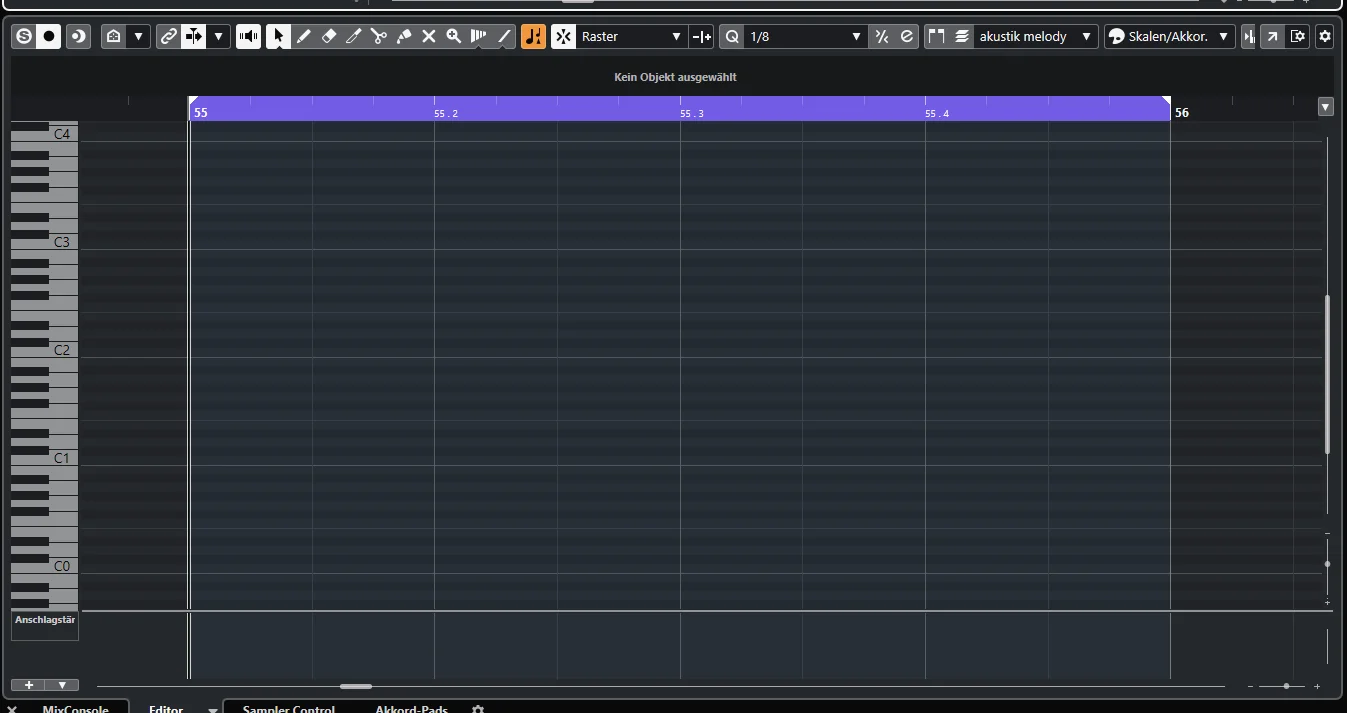
Task: Click the Q quantize apply icon
Action: point(732,37)
